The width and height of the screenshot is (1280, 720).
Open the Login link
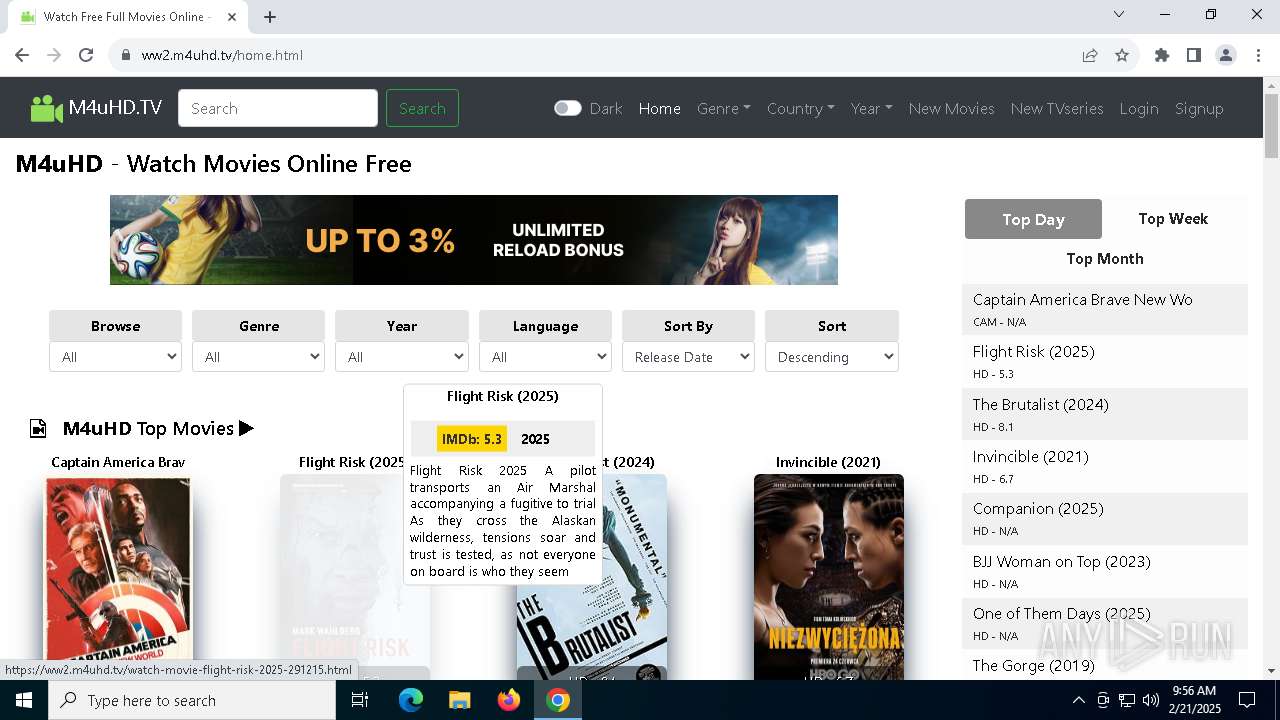1139,108
